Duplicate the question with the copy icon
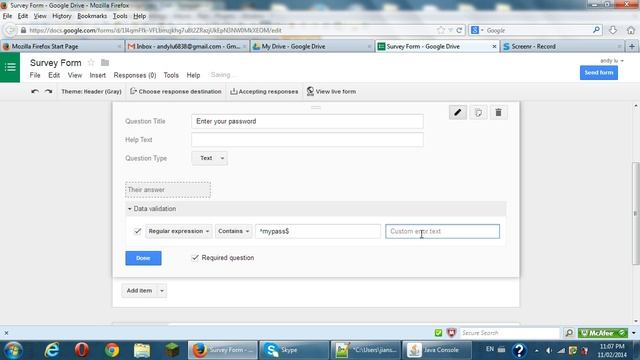Viewport: 640px width, 360px height. [x=478, y=112]
